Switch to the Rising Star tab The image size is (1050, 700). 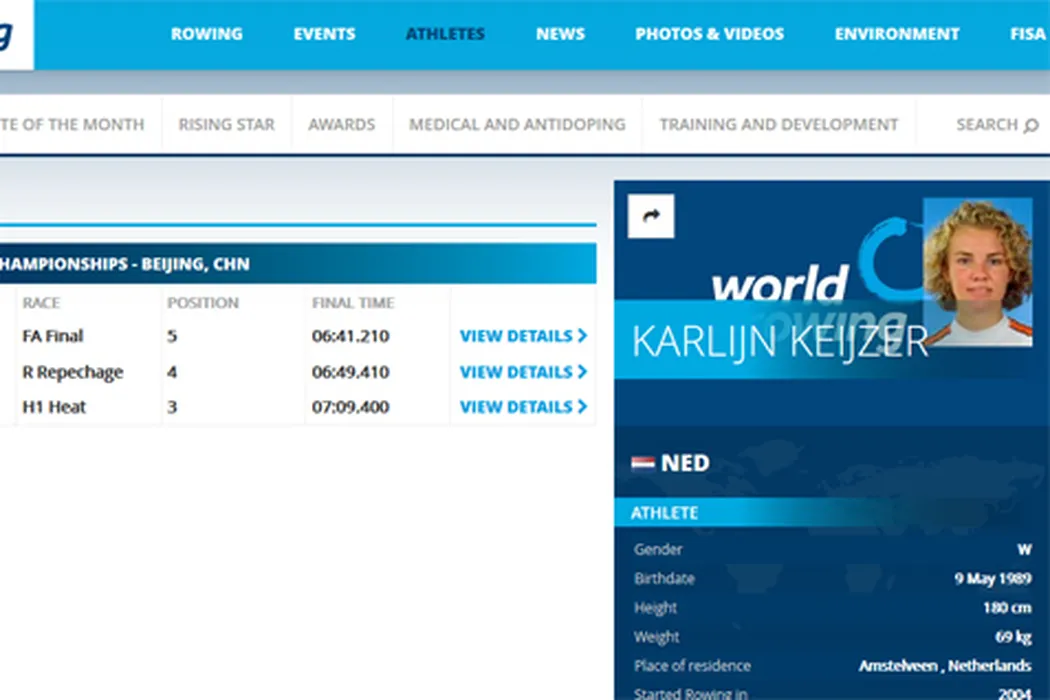click(x=226, y=125)
